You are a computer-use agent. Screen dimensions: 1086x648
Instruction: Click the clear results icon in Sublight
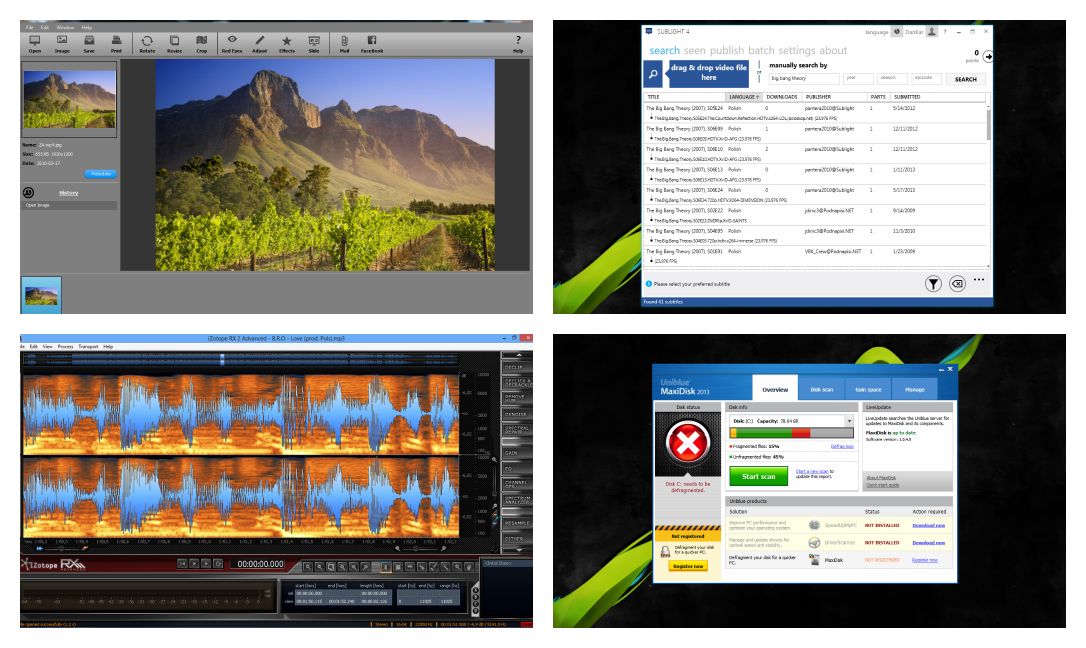click(956, 283)
